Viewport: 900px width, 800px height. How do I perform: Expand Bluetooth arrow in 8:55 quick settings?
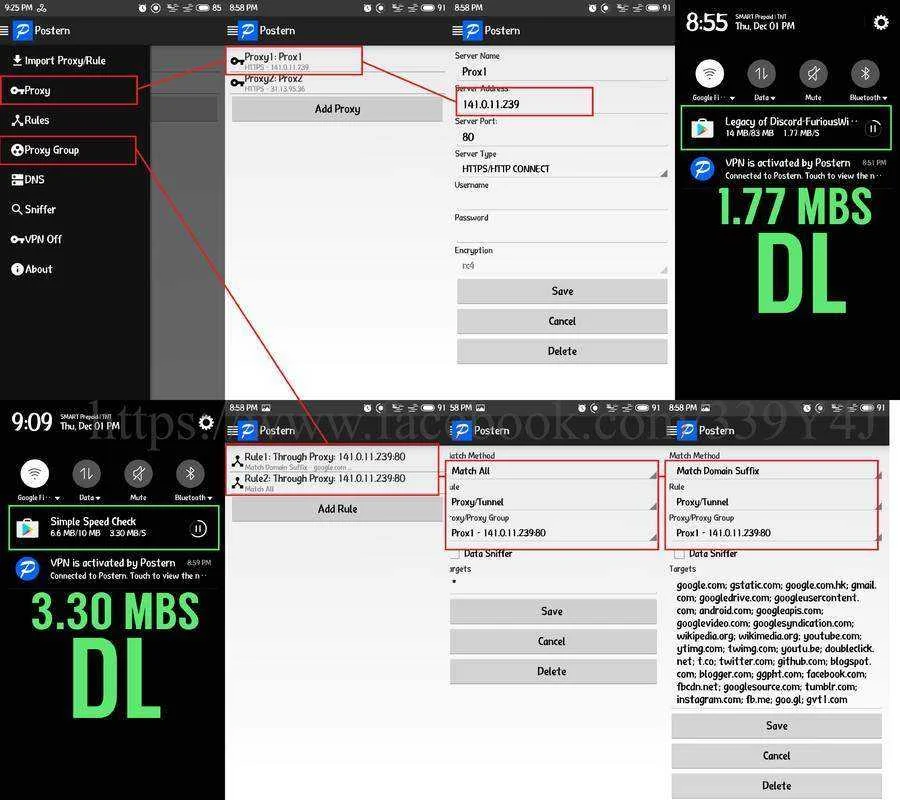(885, 98)
